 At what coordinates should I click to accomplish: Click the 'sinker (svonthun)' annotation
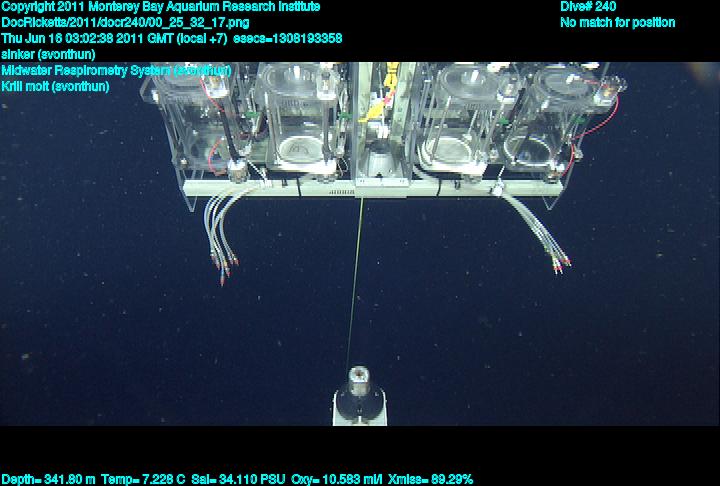pos(48,55)
